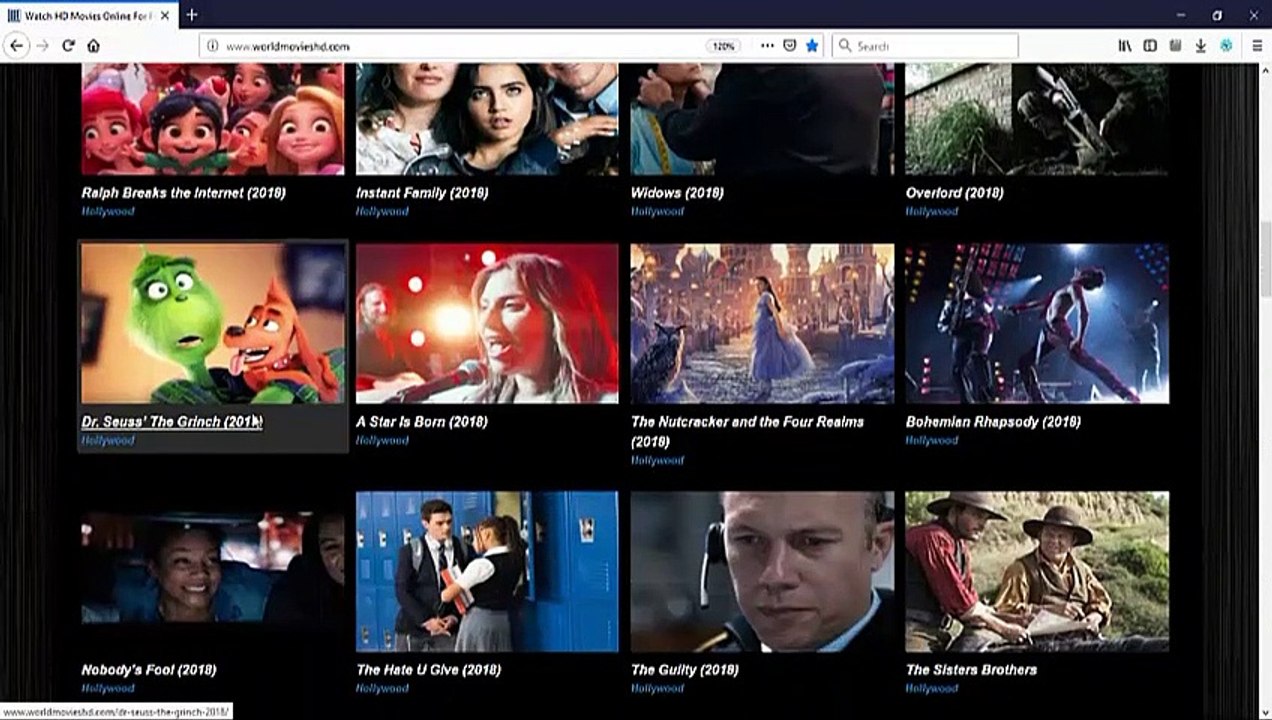The height and width of the screenshot is (720, 1272).
Task: Click Nobody's Fool (2018) title link
Action: (x=149, y=669)
